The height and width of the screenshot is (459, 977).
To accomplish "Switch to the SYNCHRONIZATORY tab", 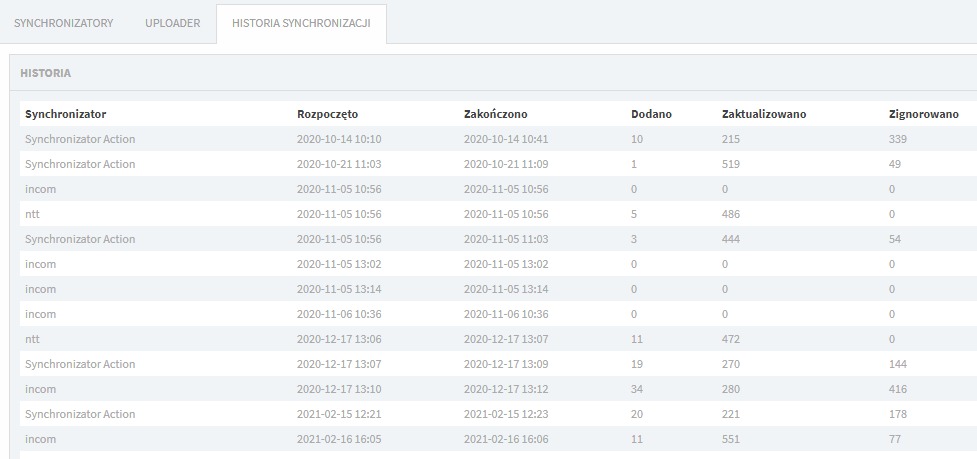I will [x=64, y=23].
